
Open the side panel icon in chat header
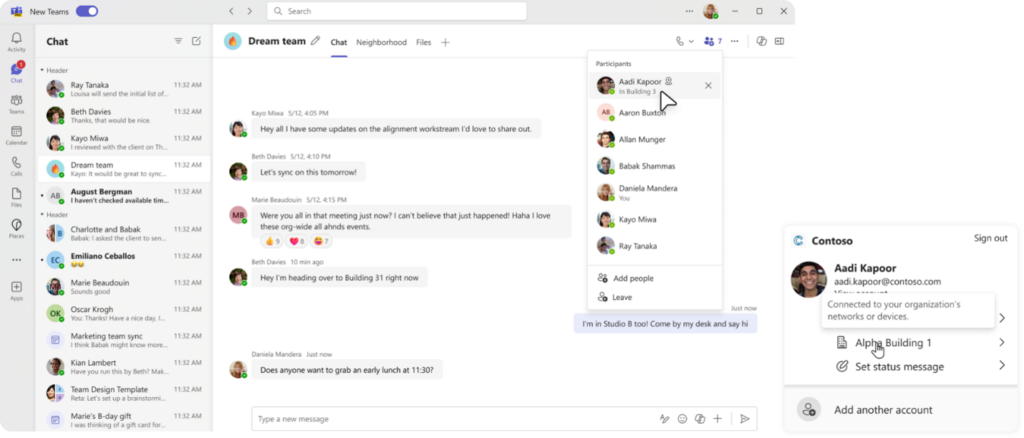tap(779, 41)
